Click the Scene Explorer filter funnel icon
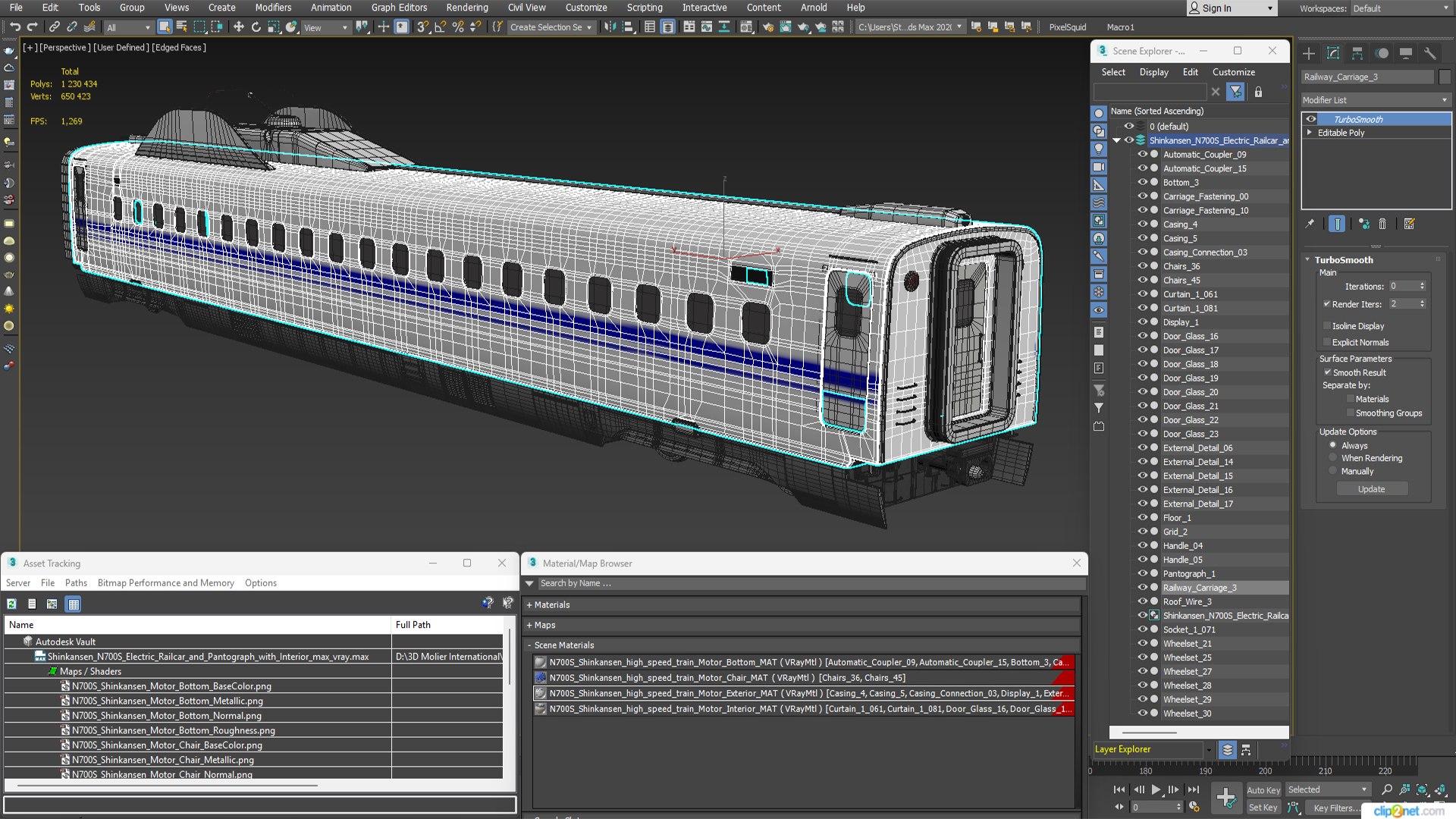1456x819 pixels. click(x=1236, y=92)
